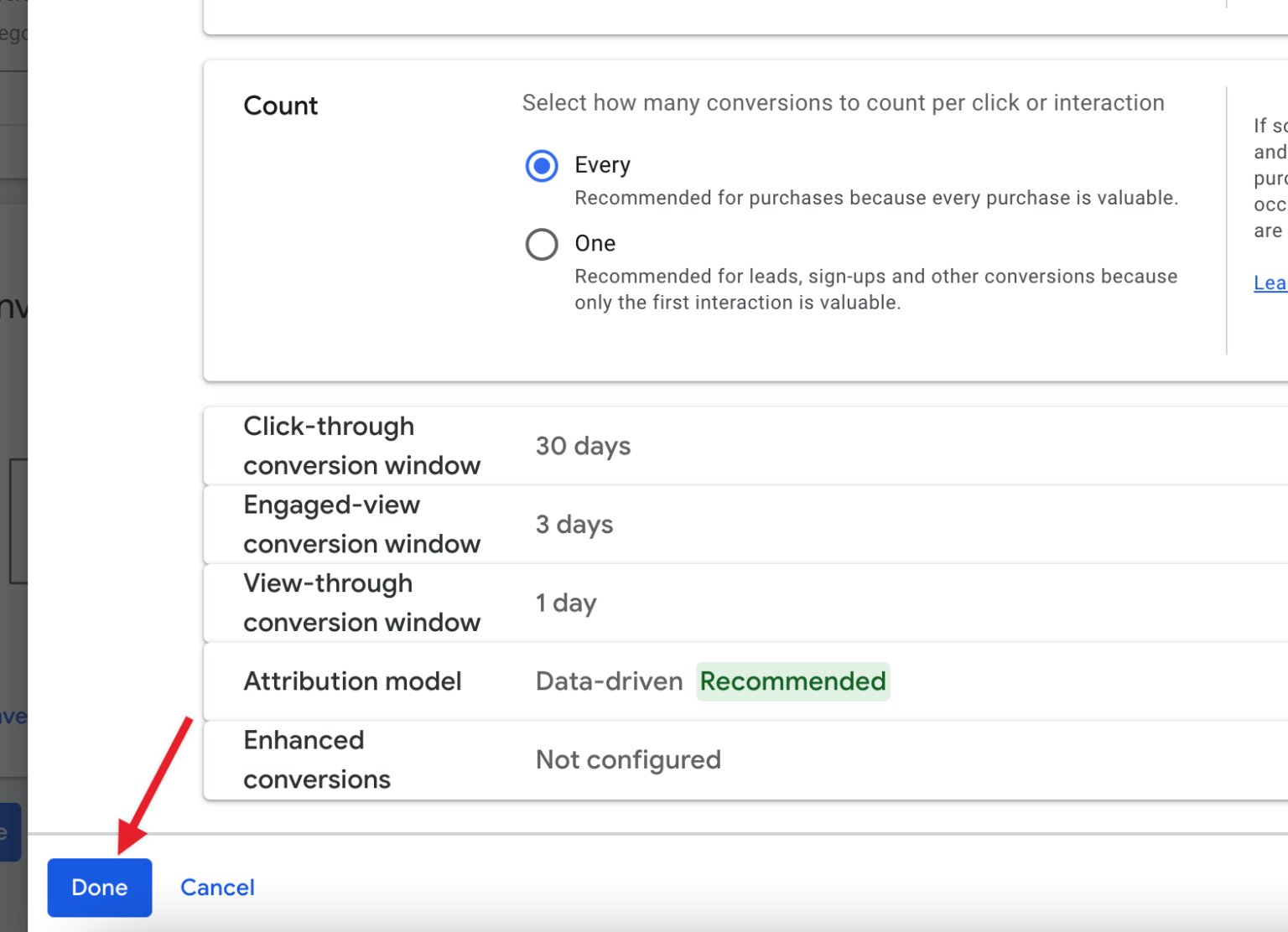Click the 1 day view-through value
The height and width of the screenshot is (932, 1288).
click(x=566, y=602)
